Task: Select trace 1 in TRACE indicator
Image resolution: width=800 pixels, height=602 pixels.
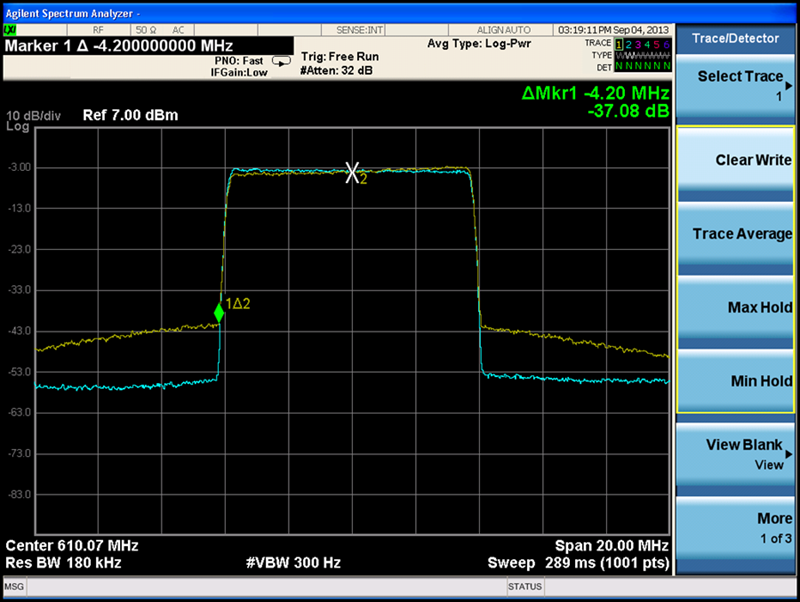Action: (x=619, y=44)
